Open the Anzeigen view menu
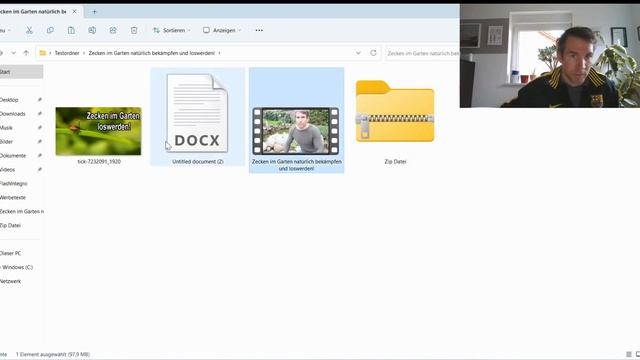The width and height of the screenshot is (640, 360). click(222, 30)
